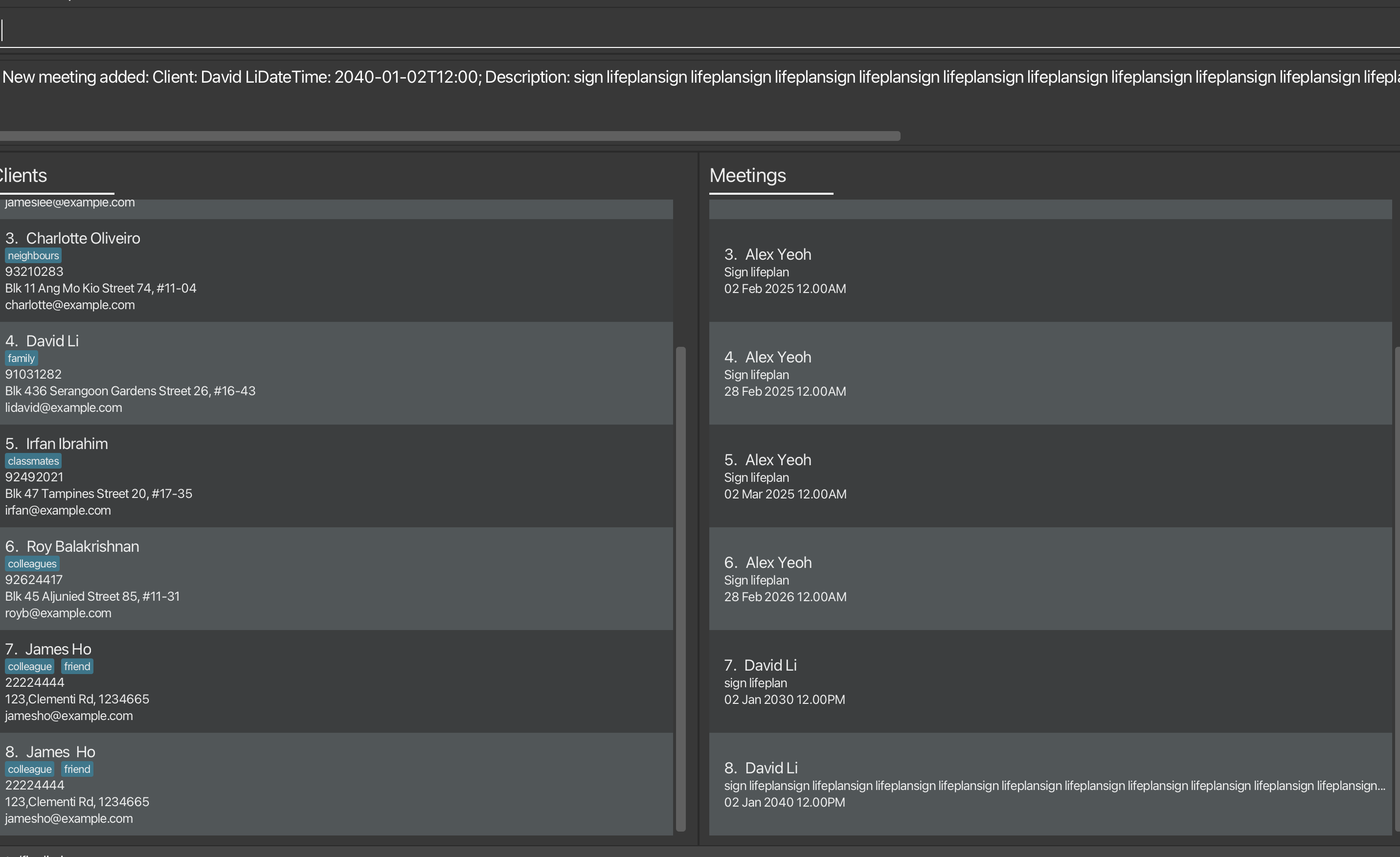Image resolution: width=1400 pixels, height=857 pixels.
Task: Click the friend tag on client 7
Action: (x=77, y=667)
